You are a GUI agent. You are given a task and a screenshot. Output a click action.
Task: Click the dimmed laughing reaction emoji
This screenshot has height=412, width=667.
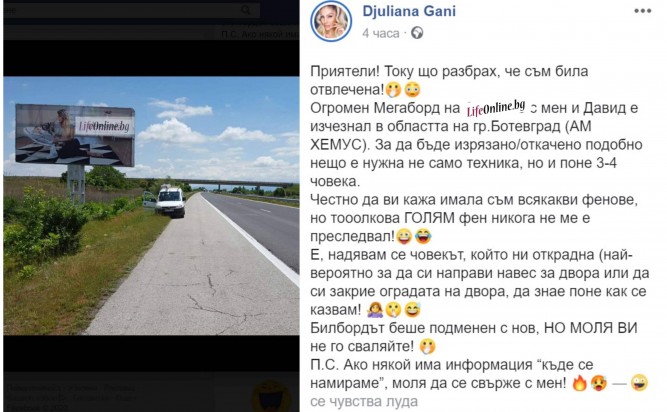271,396
